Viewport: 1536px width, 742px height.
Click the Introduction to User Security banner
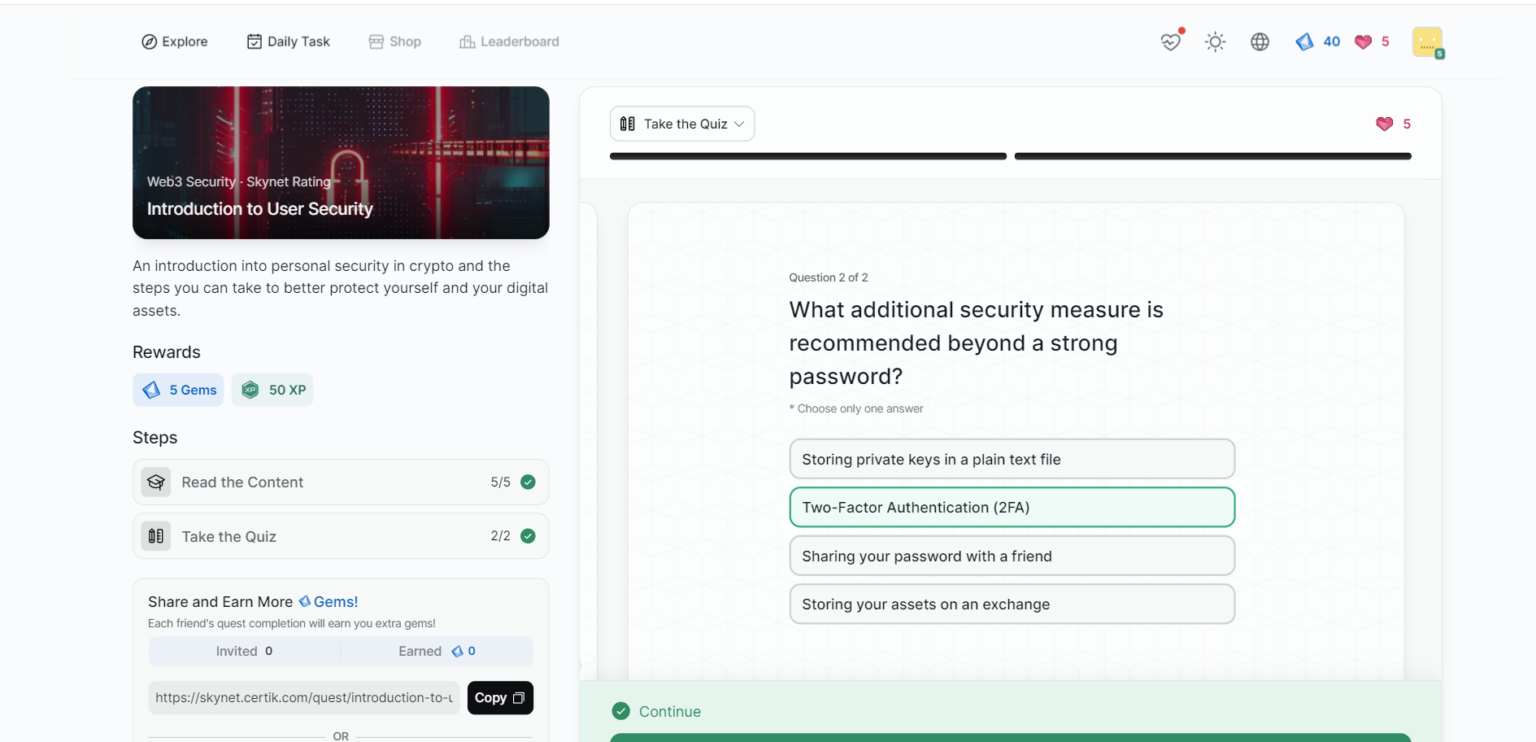(x=341, y=163)
